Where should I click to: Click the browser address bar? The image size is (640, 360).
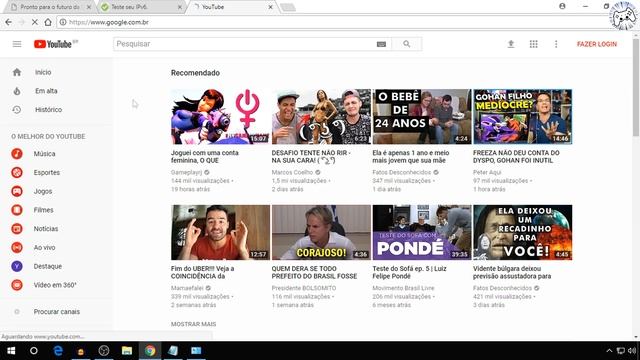click(x=327, y=22)
